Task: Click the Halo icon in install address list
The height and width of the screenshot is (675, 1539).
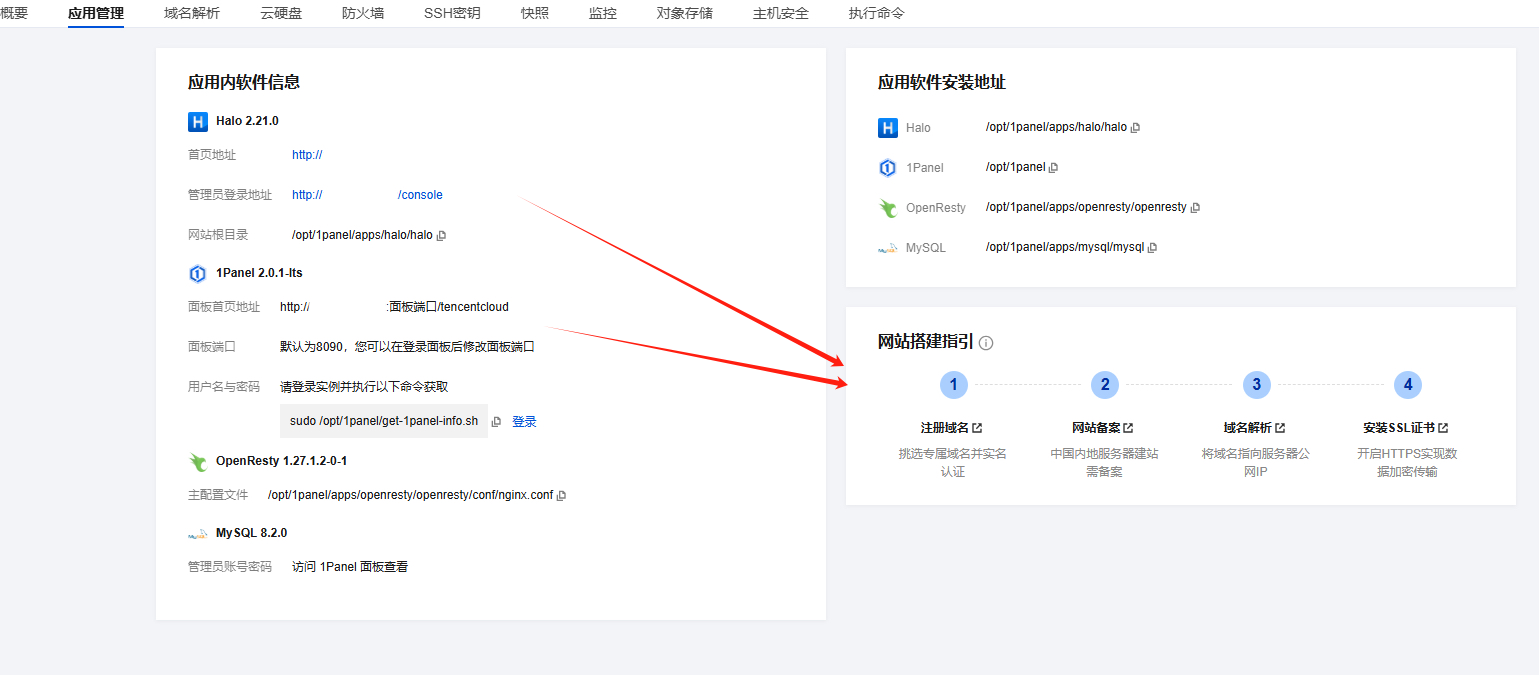Action: [887, 128]
